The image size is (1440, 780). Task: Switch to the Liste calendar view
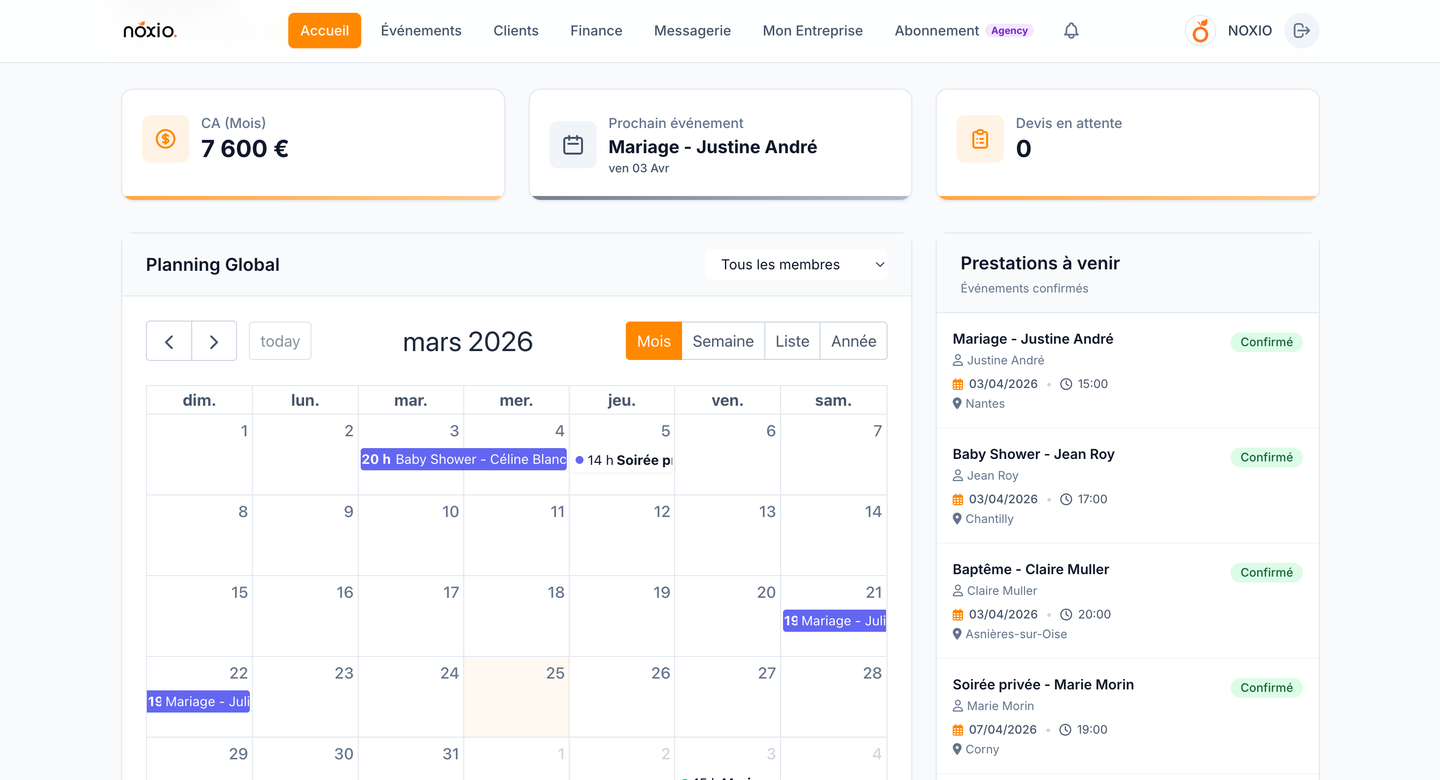click(792, 341)
